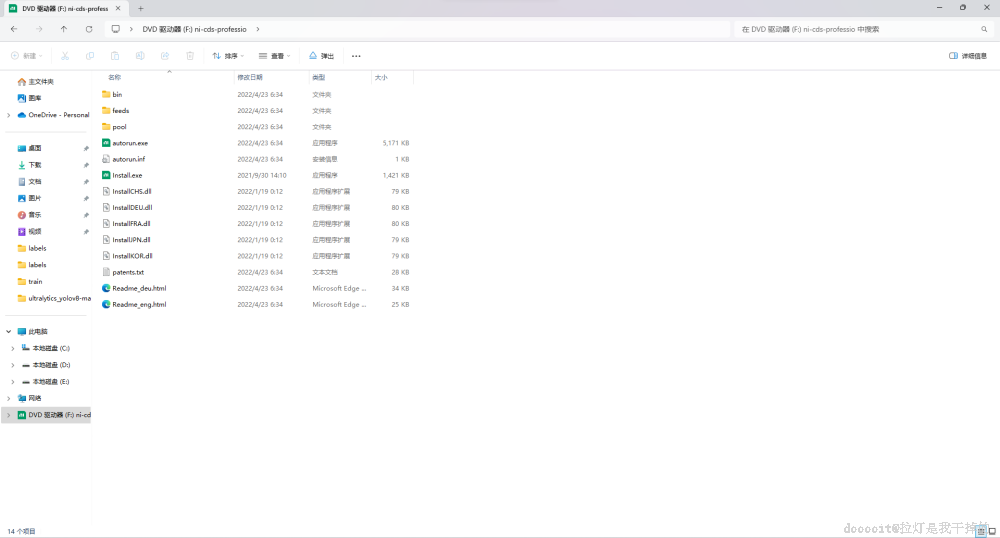Click the DVD drive address bar path
1000x538 pixels.
point(194,29)
